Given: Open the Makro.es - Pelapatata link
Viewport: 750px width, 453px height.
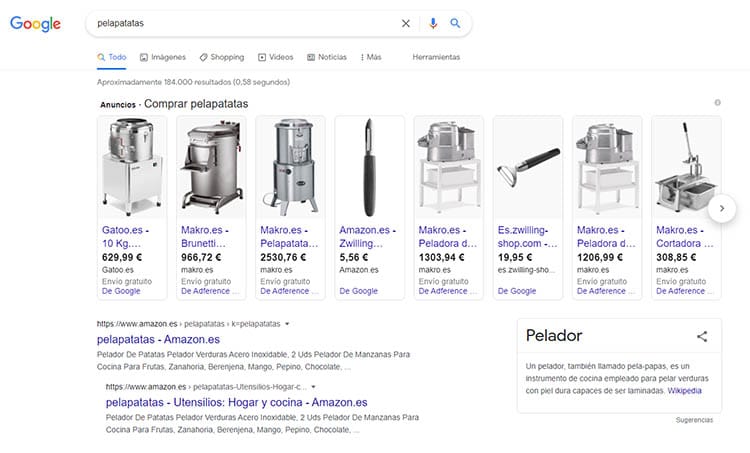Looking at the screenshot, I should pyautogui.click(x=289, y=237).
